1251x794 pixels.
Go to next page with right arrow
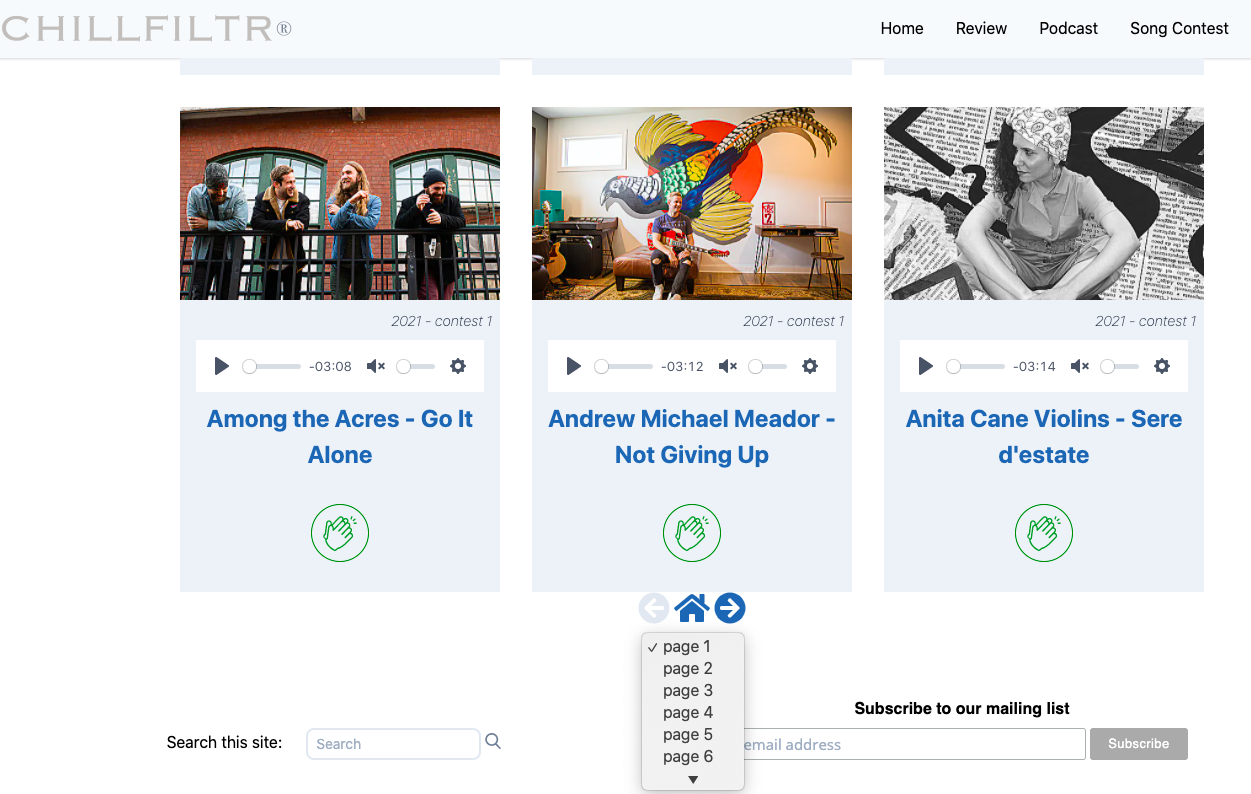click(x=730, y=608)
